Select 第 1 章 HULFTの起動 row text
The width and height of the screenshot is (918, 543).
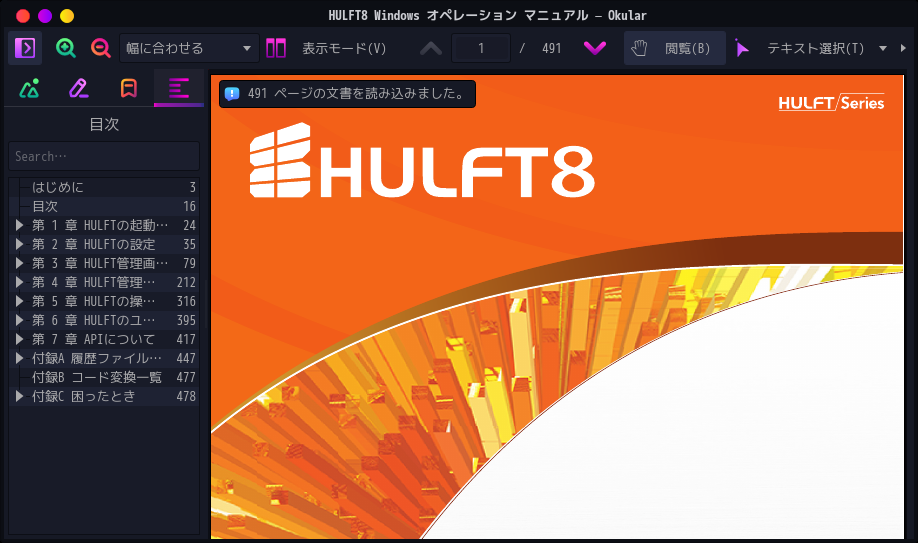point(100,225)
